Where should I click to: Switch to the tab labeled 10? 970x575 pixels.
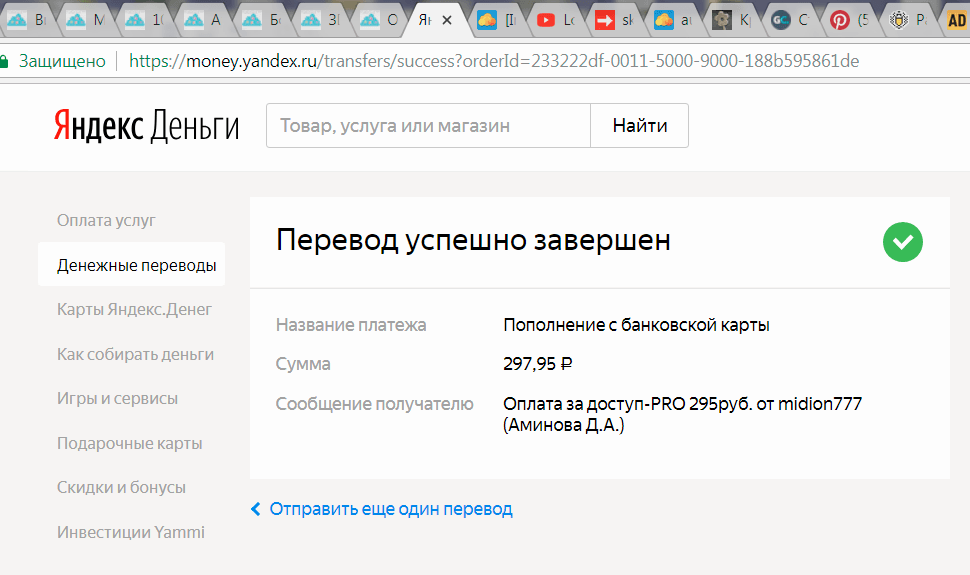click(x=144, y=20)
